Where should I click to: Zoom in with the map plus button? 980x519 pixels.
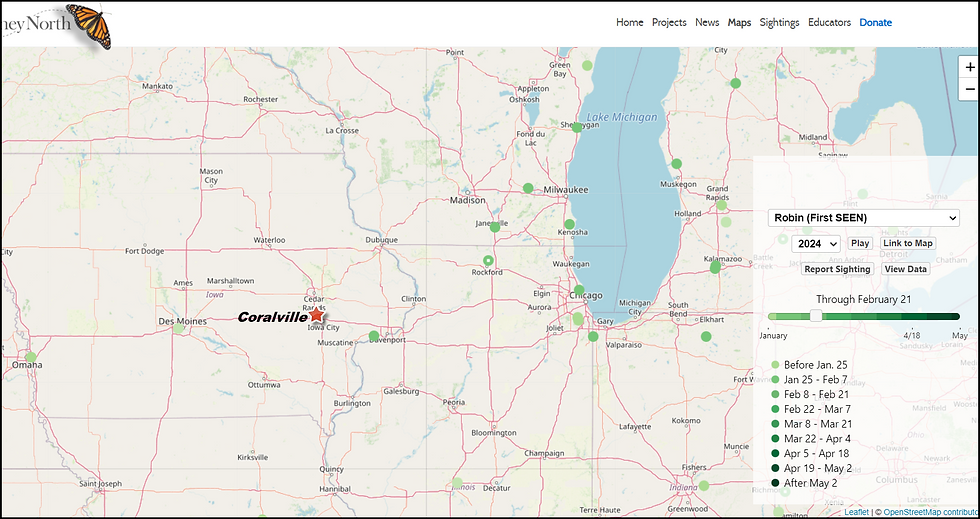(969, 67)
